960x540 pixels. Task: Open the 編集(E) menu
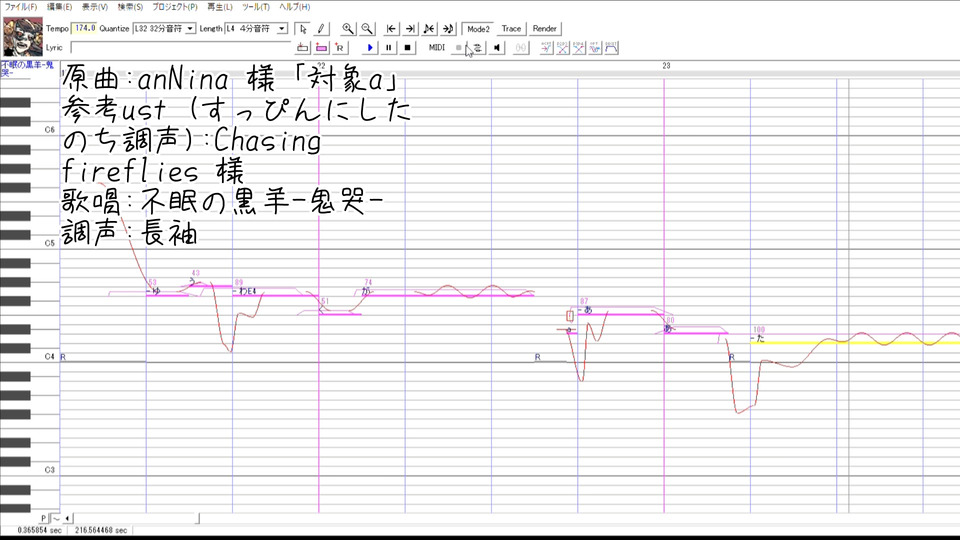[59, 7]
